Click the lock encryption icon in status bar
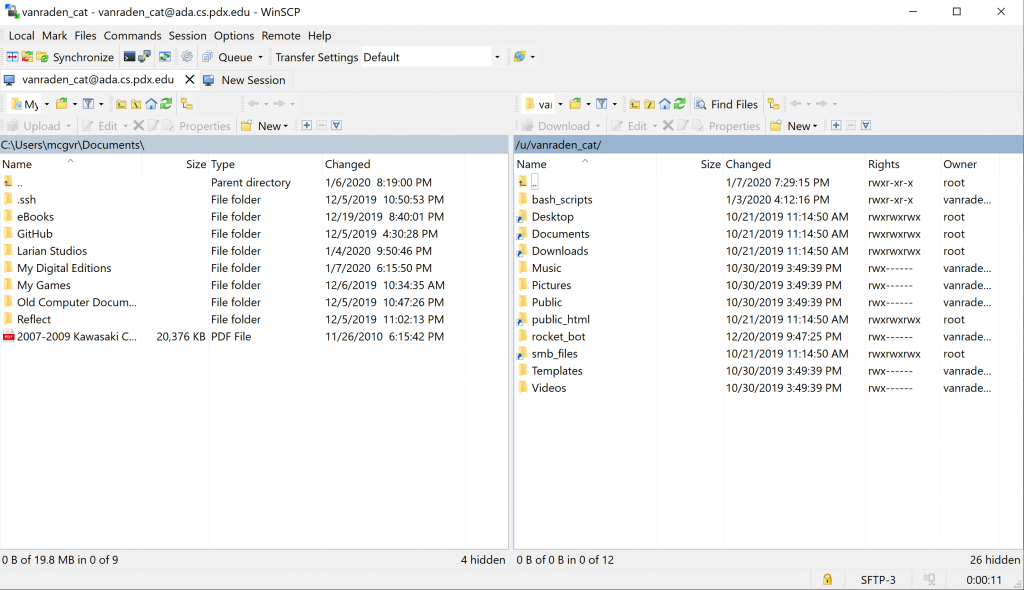 point(827,580)
